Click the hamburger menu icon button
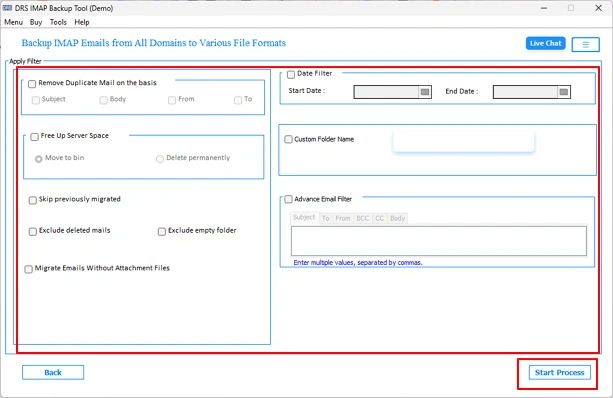The height and width of the screenshot is (398, 613). click(585, 45)
